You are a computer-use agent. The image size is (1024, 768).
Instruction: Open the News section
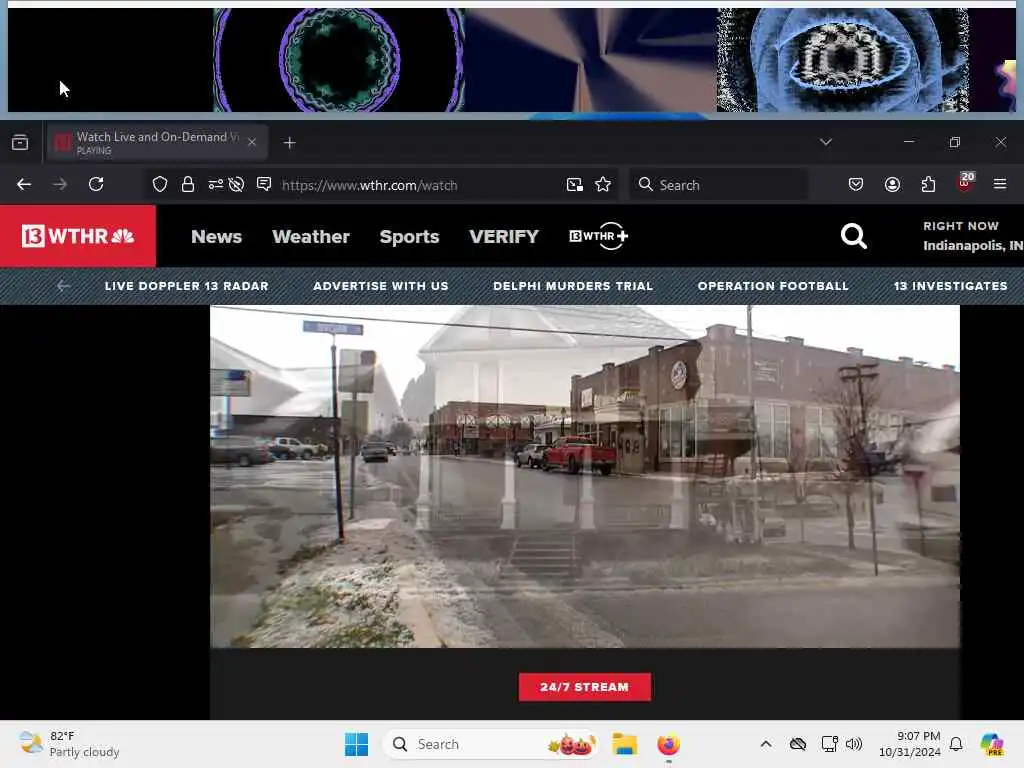[x=216, y=236]
